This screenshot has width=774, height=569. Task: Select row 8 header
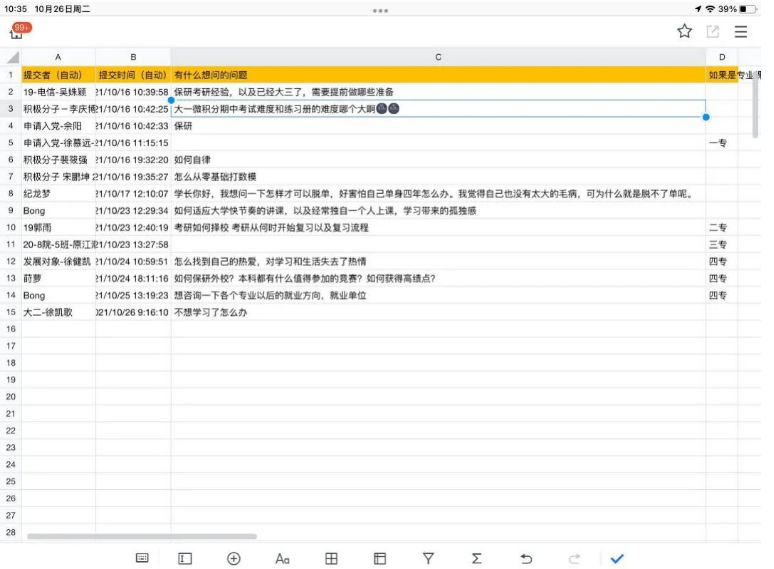pos(10,193)
